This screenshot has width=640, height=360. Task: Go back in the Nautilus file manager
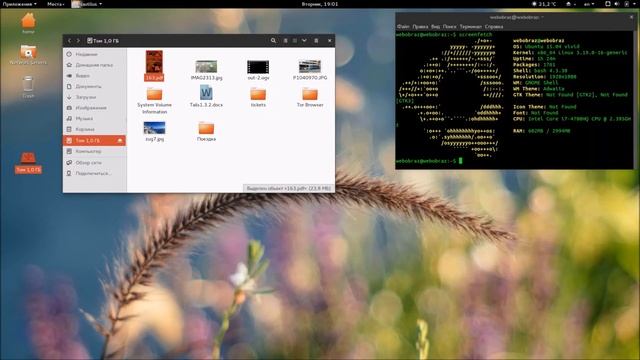click(69, 41)
